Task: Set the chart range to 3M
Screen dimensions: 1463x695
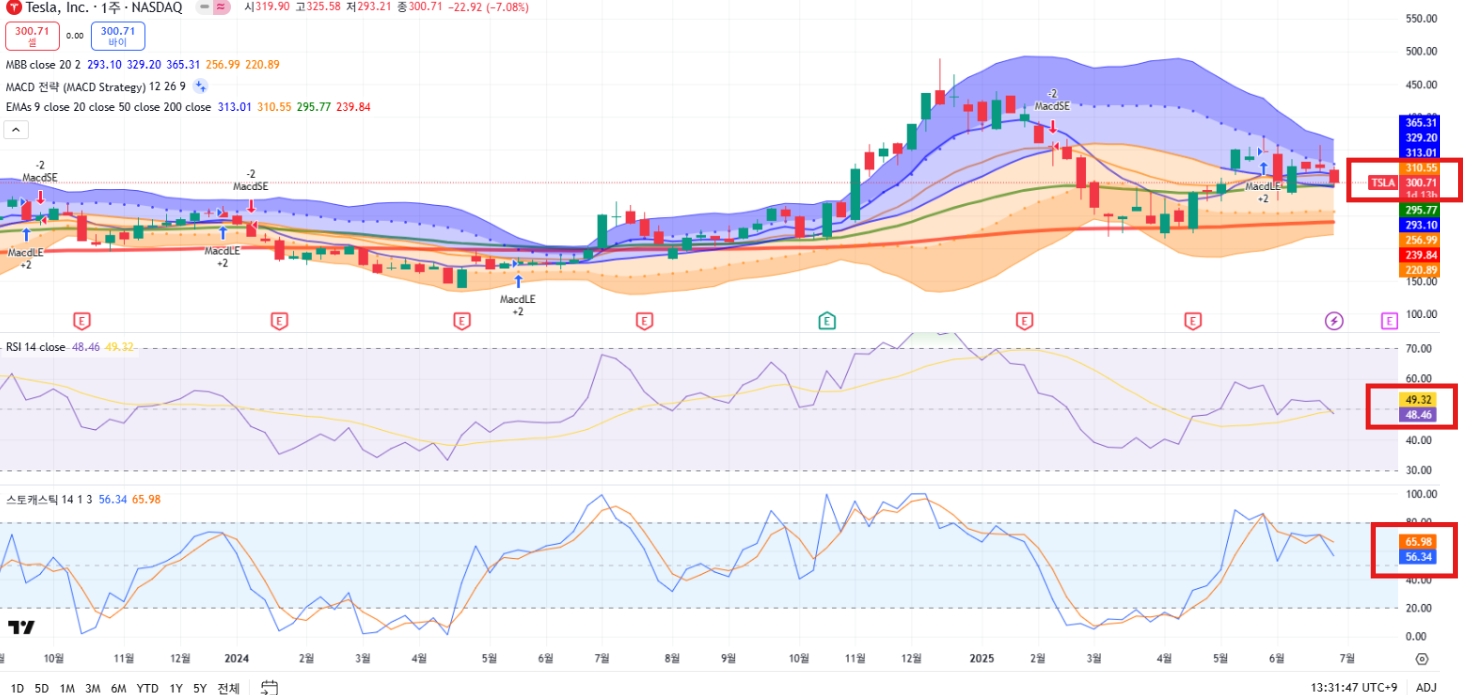Action: coord(93,688)
